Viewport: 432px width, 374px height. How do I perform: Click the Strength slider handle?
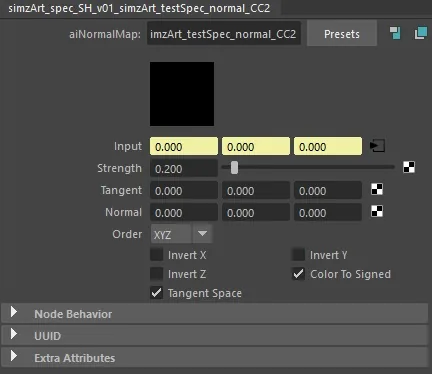(x=234, y=168)
